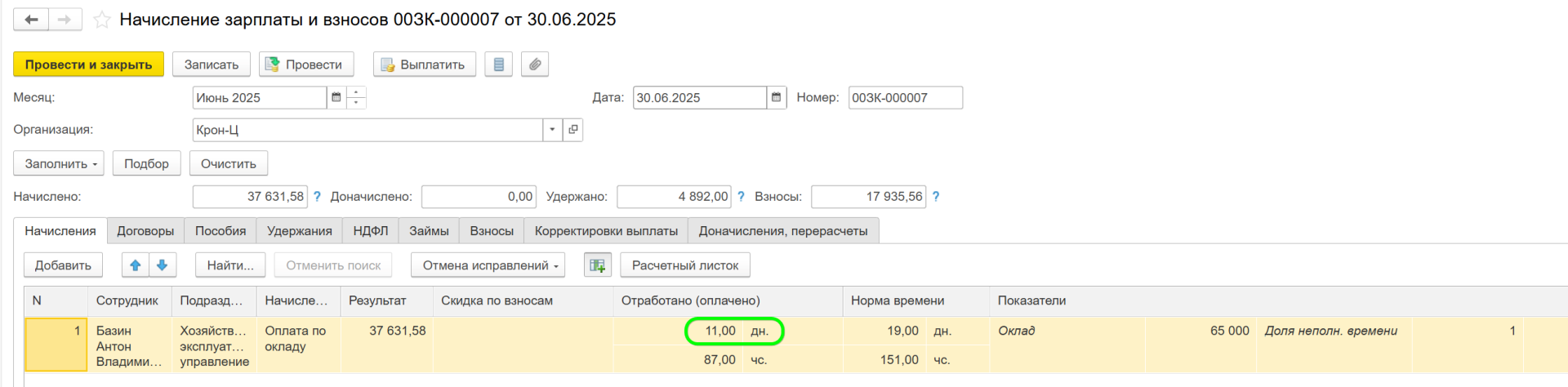This screenshot has height=387, width=1568.
Task: Select the Показатели column header
Action: click(x=1278, y=300)
